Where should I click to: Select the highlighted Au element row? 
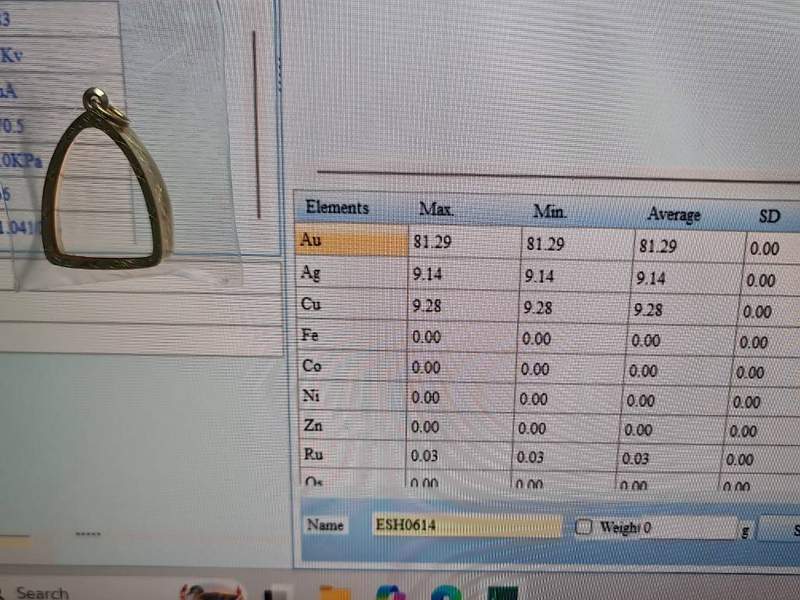350,241
